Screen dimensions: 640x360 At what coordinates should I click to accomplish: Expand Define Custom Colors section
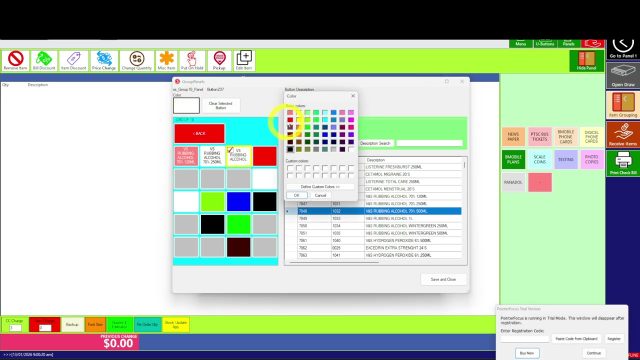(x=320, y=187)
